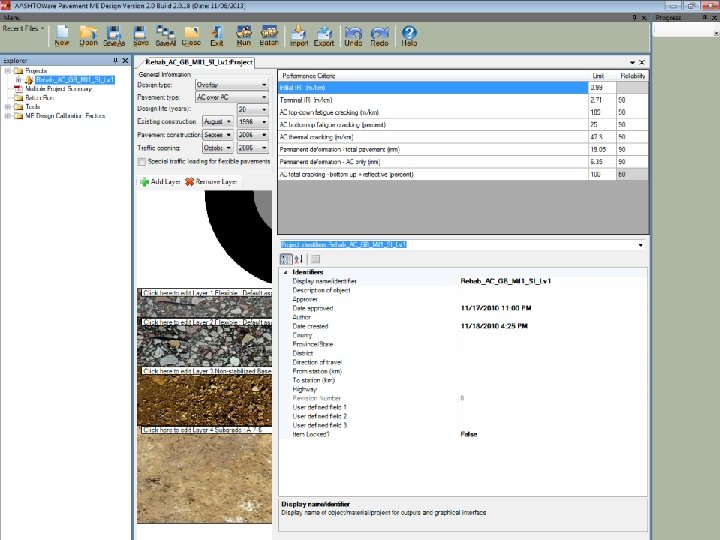The height and width of the screenshot is (540, 720).
Task: Click the New project toolbar icon
Action: click(62, 34)
